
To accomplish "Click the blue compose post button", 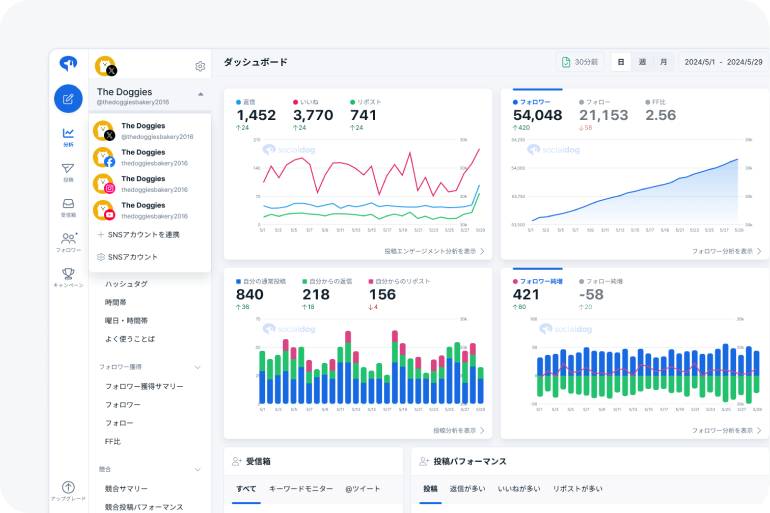I will [x=68, y=98].
